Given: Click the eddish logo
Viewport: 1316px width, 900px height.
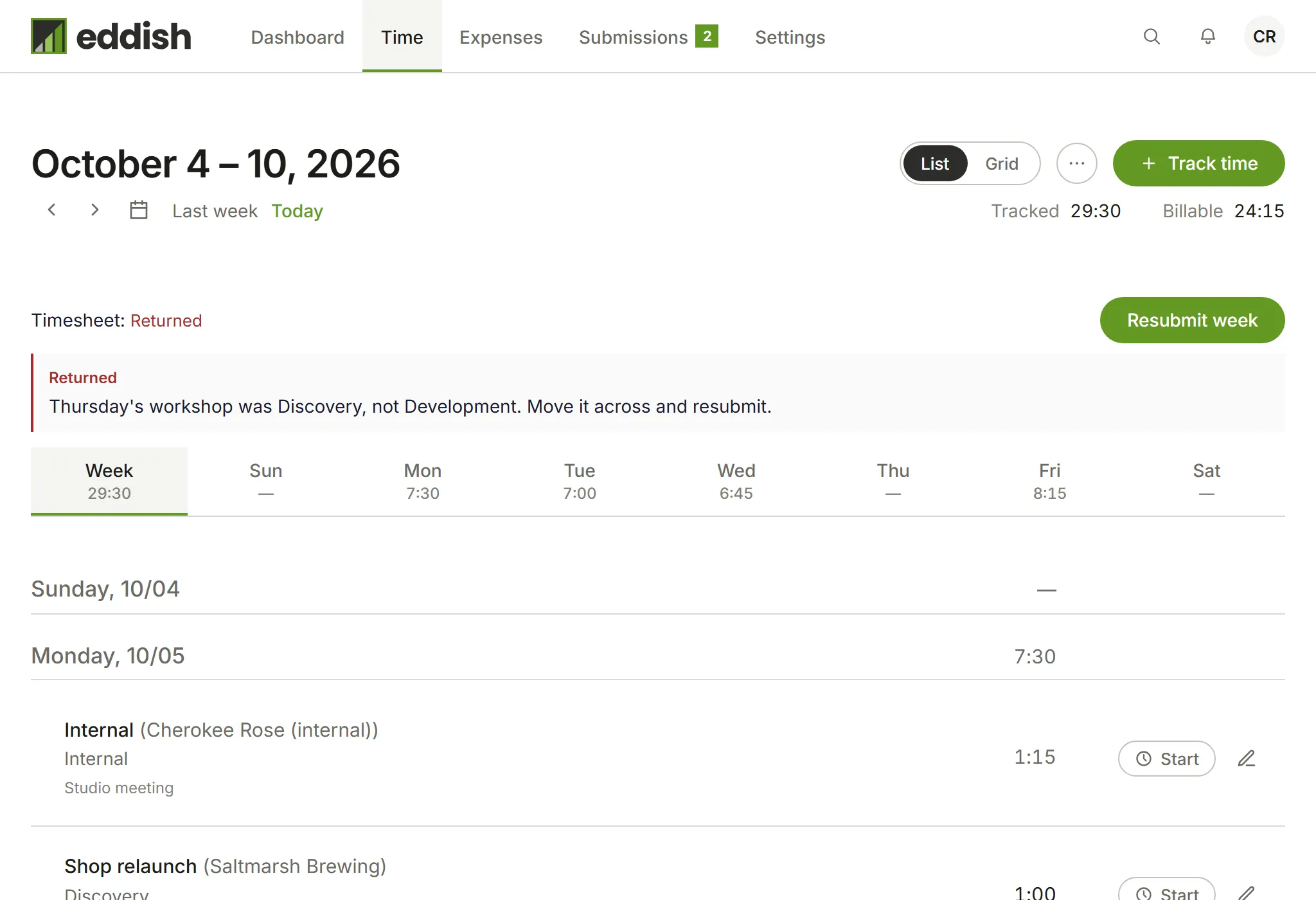Looking at the screenshot, I should click(111, 36).
